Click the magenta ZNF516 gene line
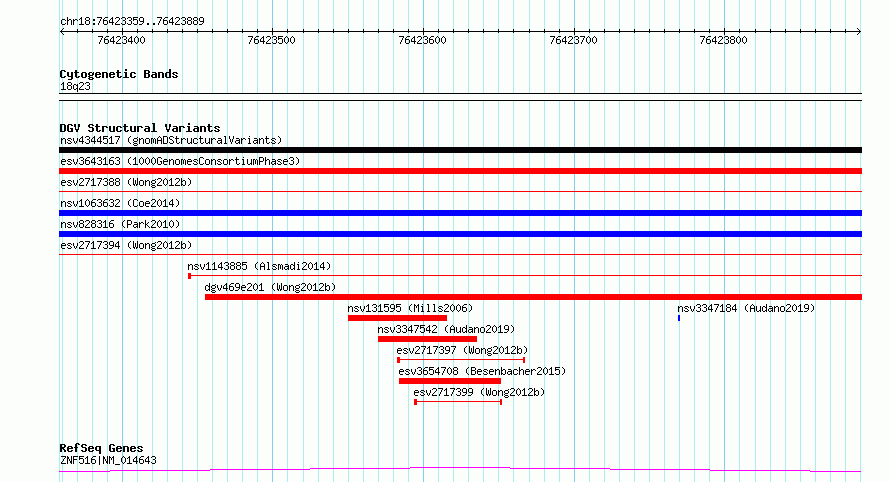The image size is (890, 482). [460, 470]
